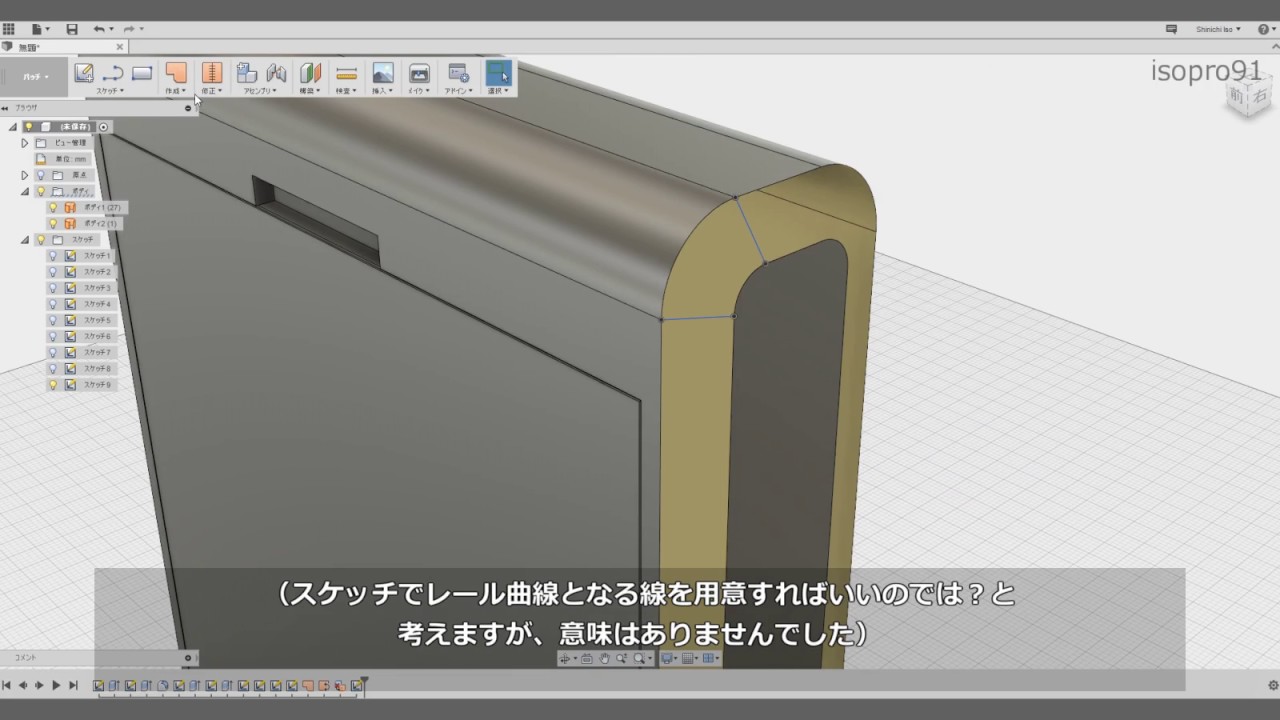The height and width of the screenshot is (720, 1280).
Task: Hide スケッチ9 using its lit bulb
Action: click(53, 384)
